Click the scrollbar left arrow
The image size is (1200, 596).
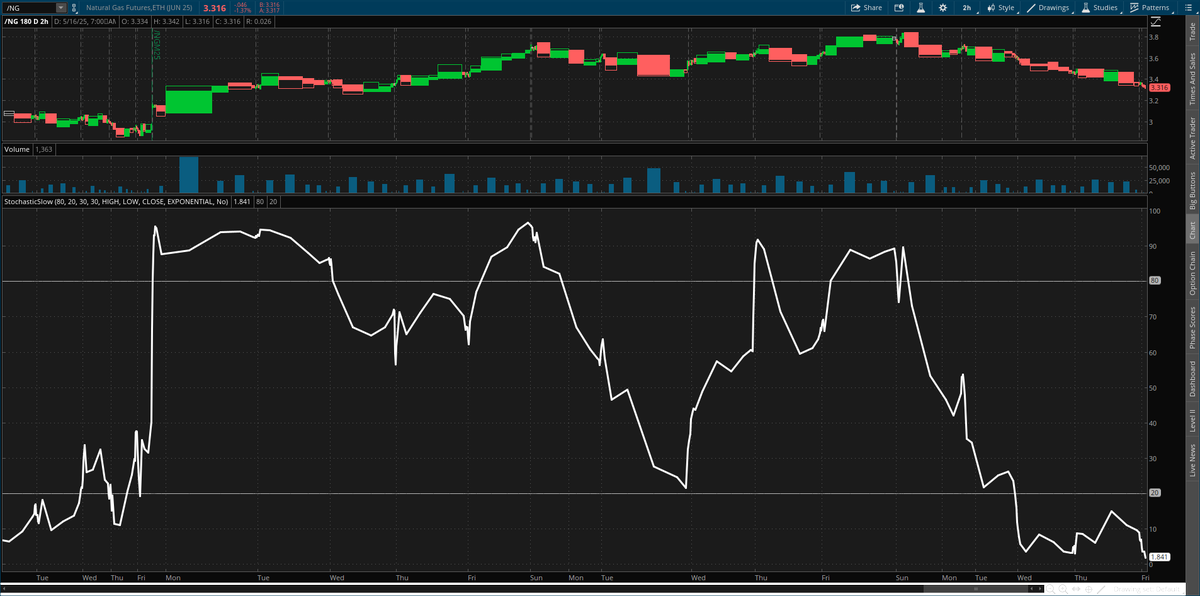click(4, 589)
